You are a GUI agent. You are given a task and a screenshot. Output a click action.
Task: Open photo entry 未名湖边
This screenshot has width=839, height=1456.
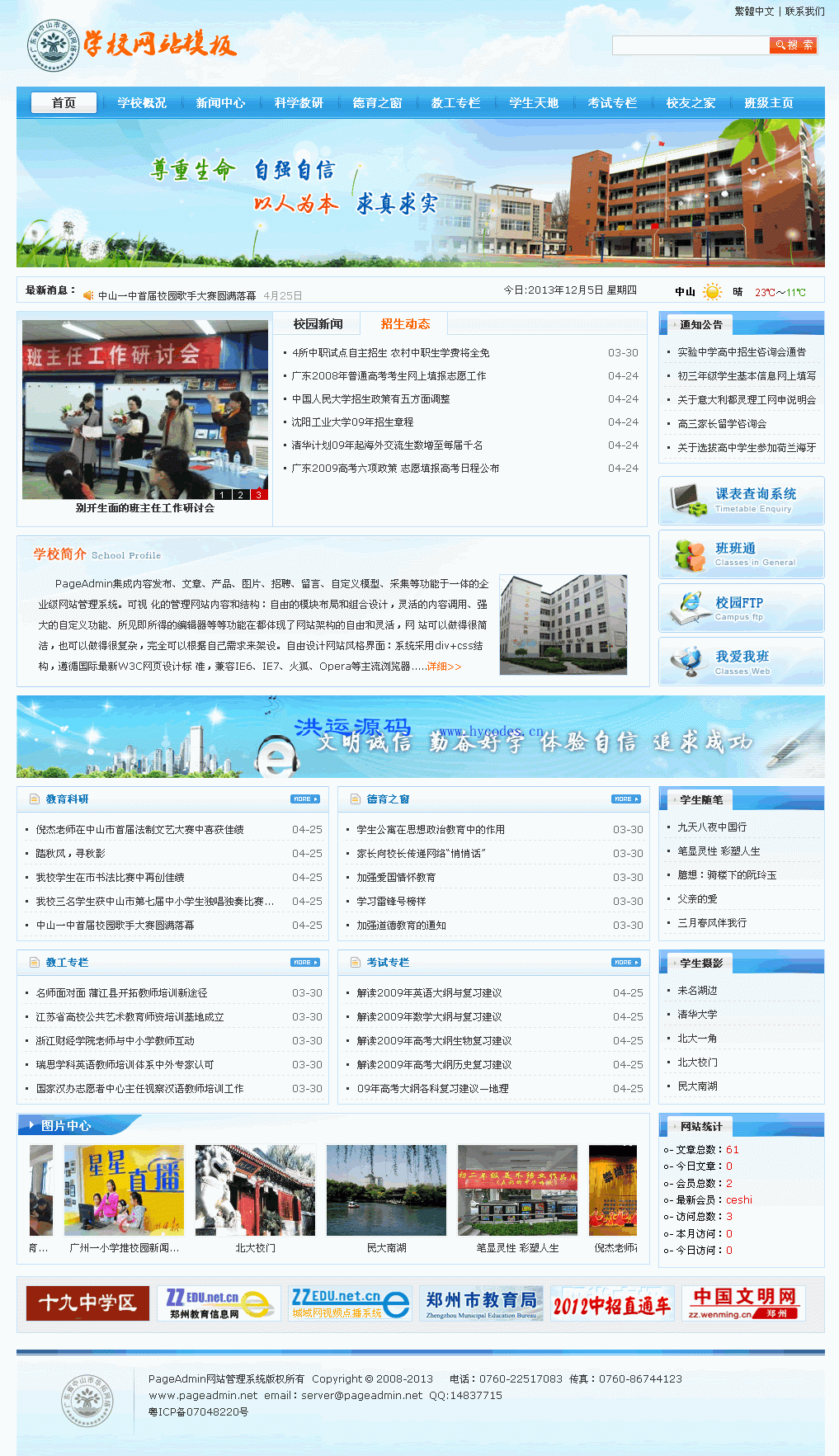[697, 991]
